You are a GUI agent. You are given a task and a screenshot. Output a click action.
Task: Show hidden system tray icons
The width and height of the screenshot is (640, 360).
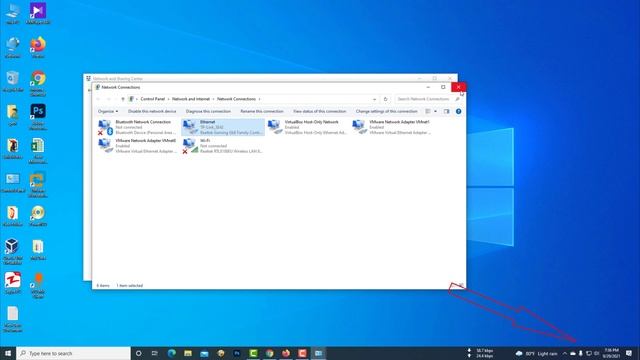click(565, 353)
